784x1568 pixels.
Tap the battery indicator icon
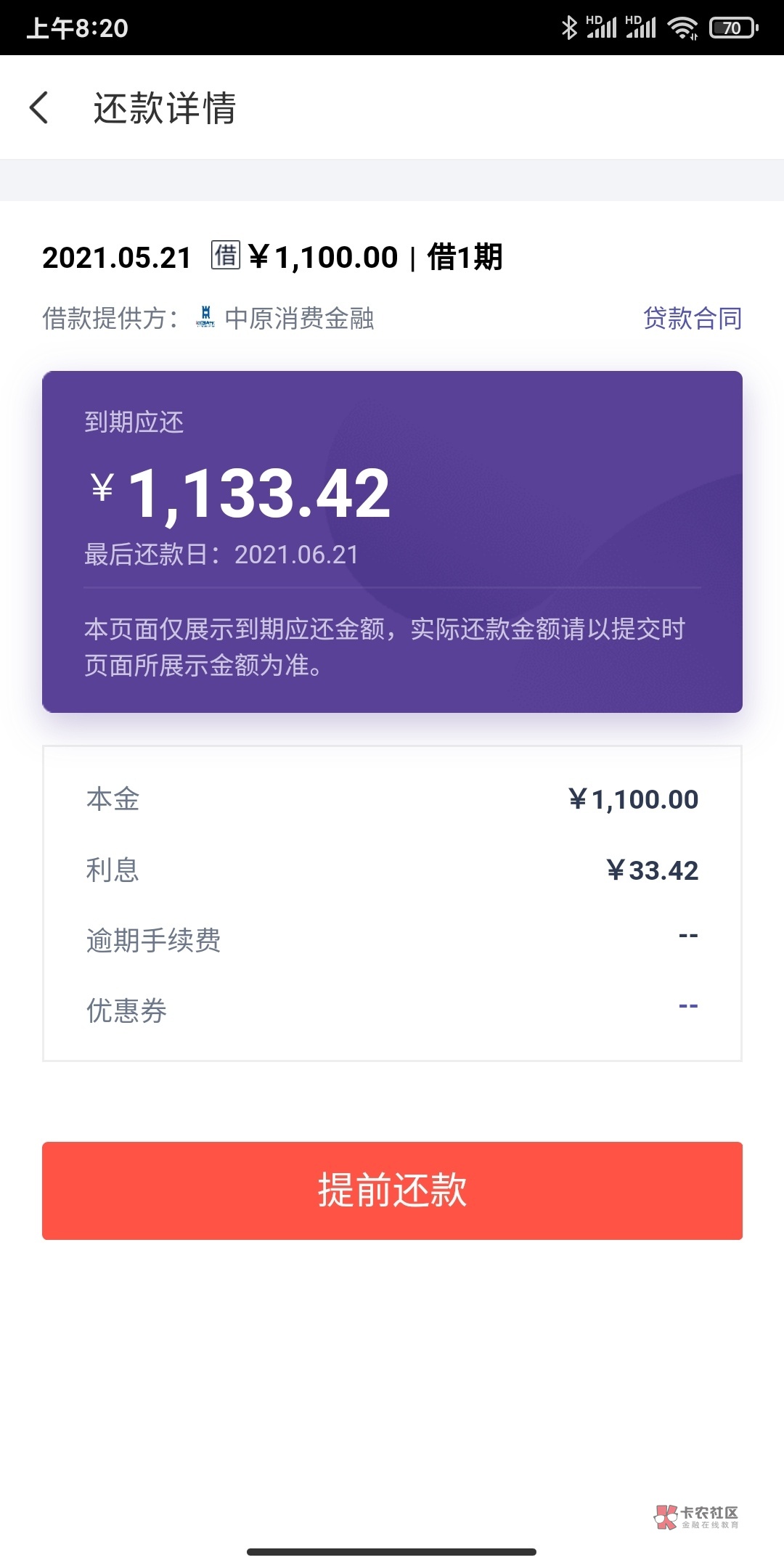(733, 28)
